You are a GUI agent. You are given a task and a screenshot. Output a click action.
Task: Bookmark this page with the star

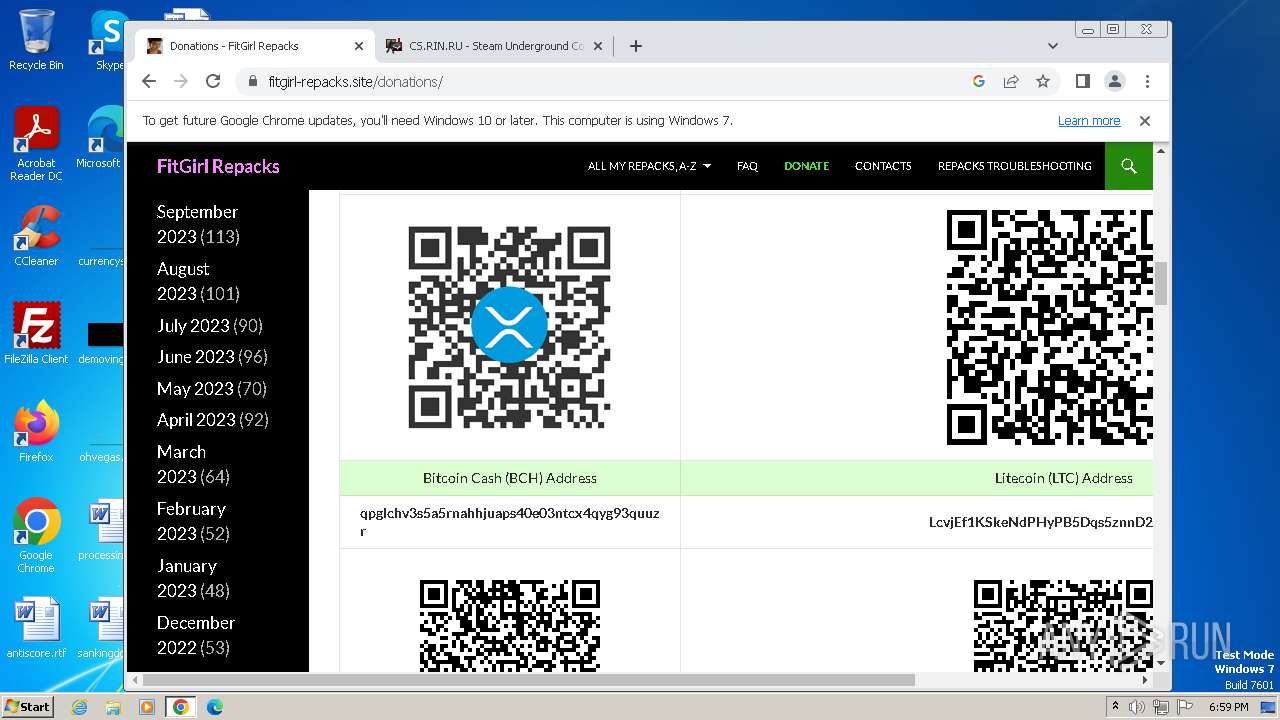click(1043, 81)
